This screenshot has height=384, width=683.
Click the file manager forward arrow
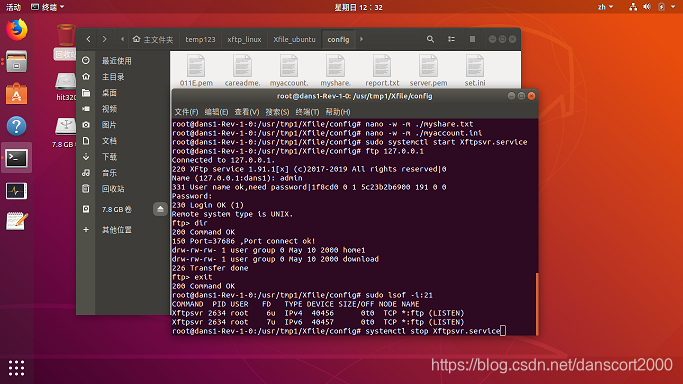click(105, 39)
